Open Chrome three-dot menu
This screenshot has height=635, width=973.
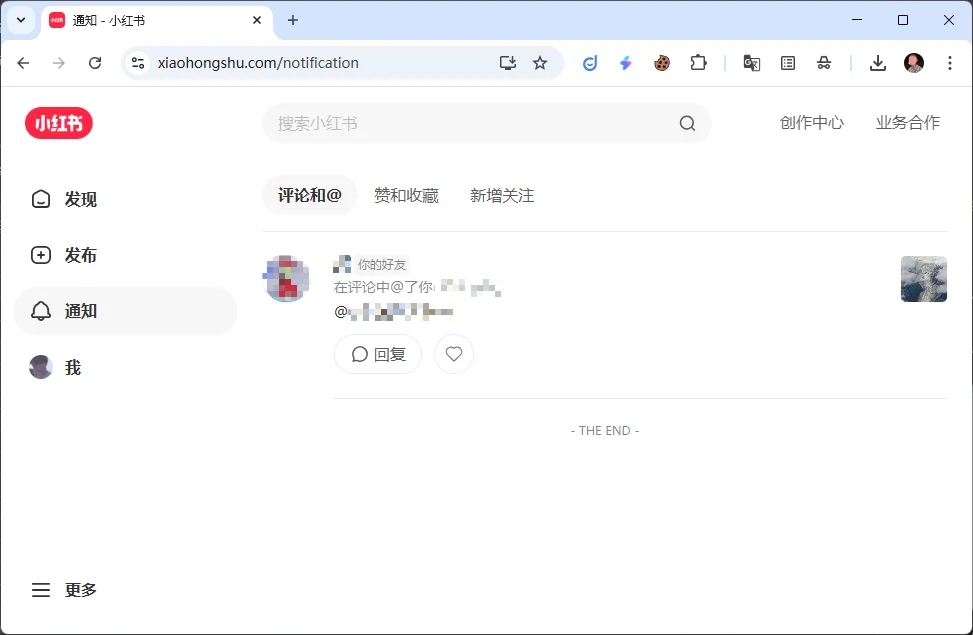coord(949,63)
